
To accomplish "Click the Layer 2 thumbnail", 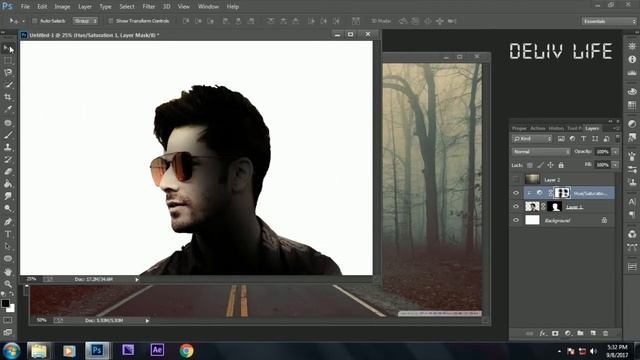I will click(x=532, y=179).
